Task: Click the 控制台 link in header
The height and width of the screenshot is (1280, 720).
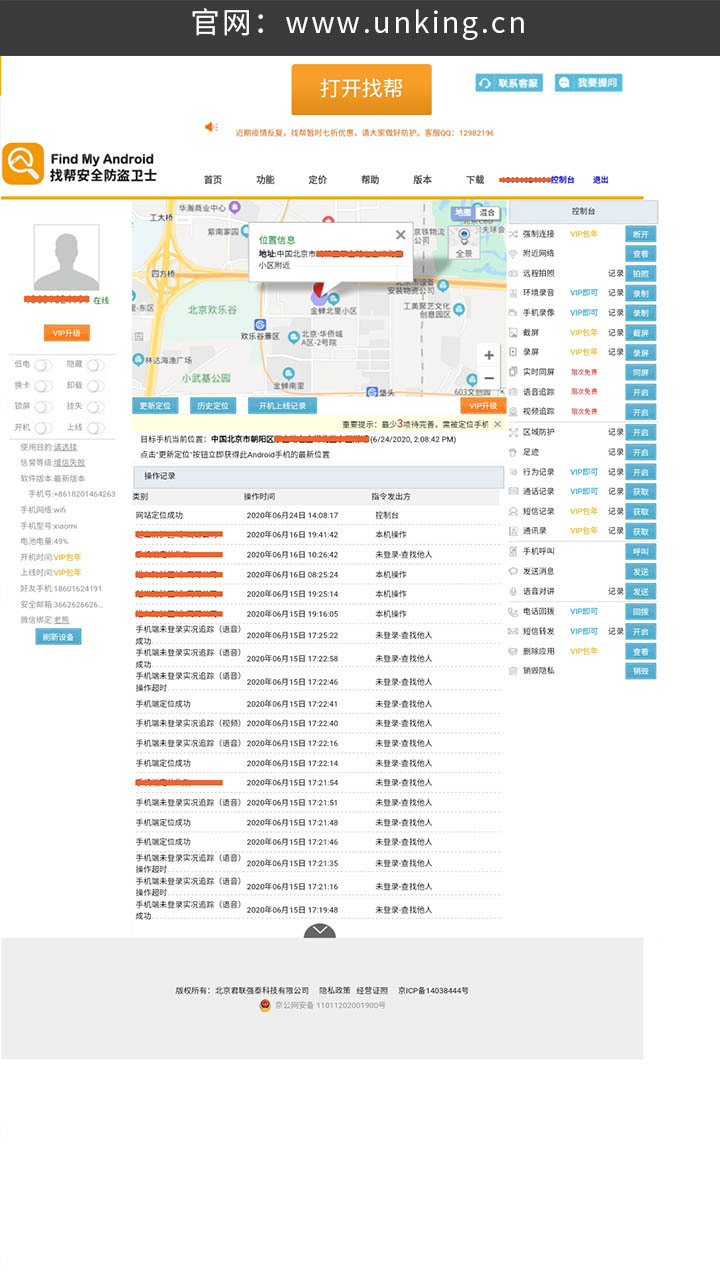Action: 562,180
